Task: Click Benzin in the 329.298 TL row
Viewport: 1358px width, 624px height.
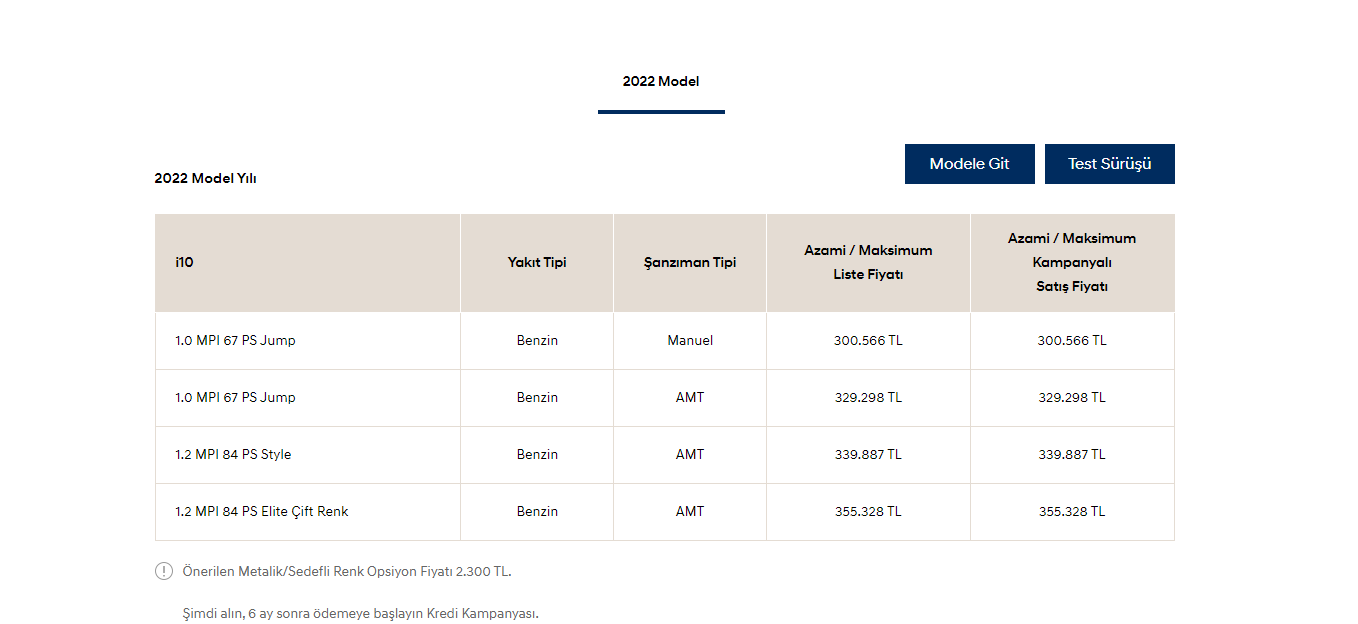Action: [x=537, y=397]
